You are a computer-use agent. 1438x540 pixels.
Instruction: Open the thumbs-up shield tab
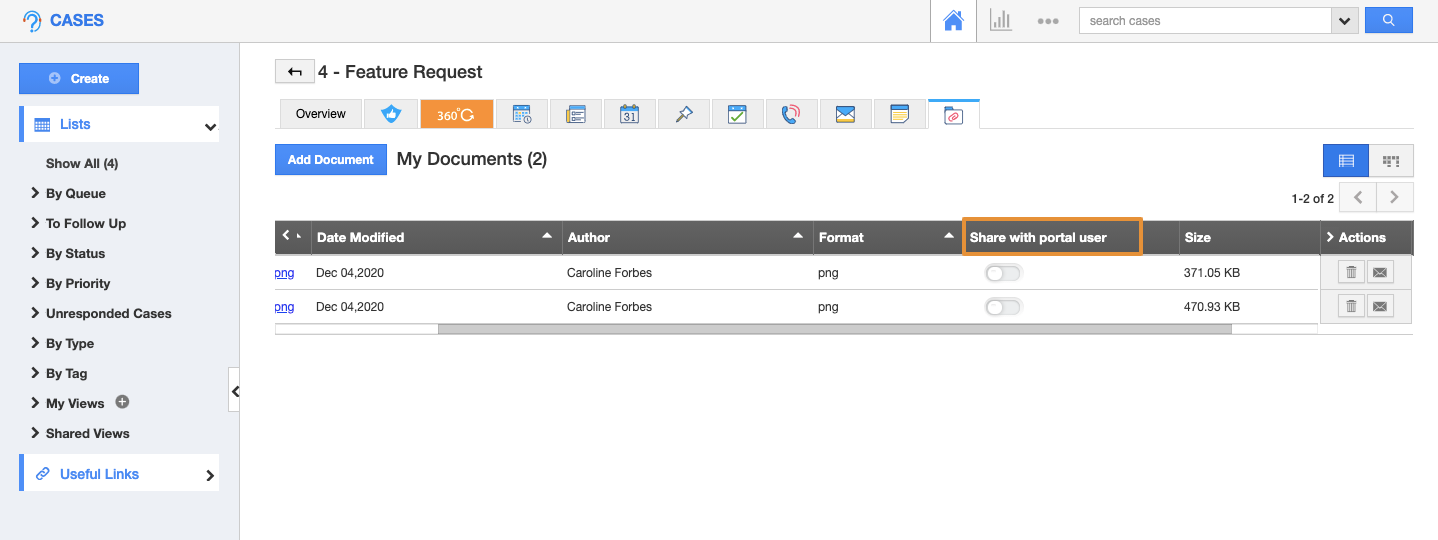click(391, 114)
